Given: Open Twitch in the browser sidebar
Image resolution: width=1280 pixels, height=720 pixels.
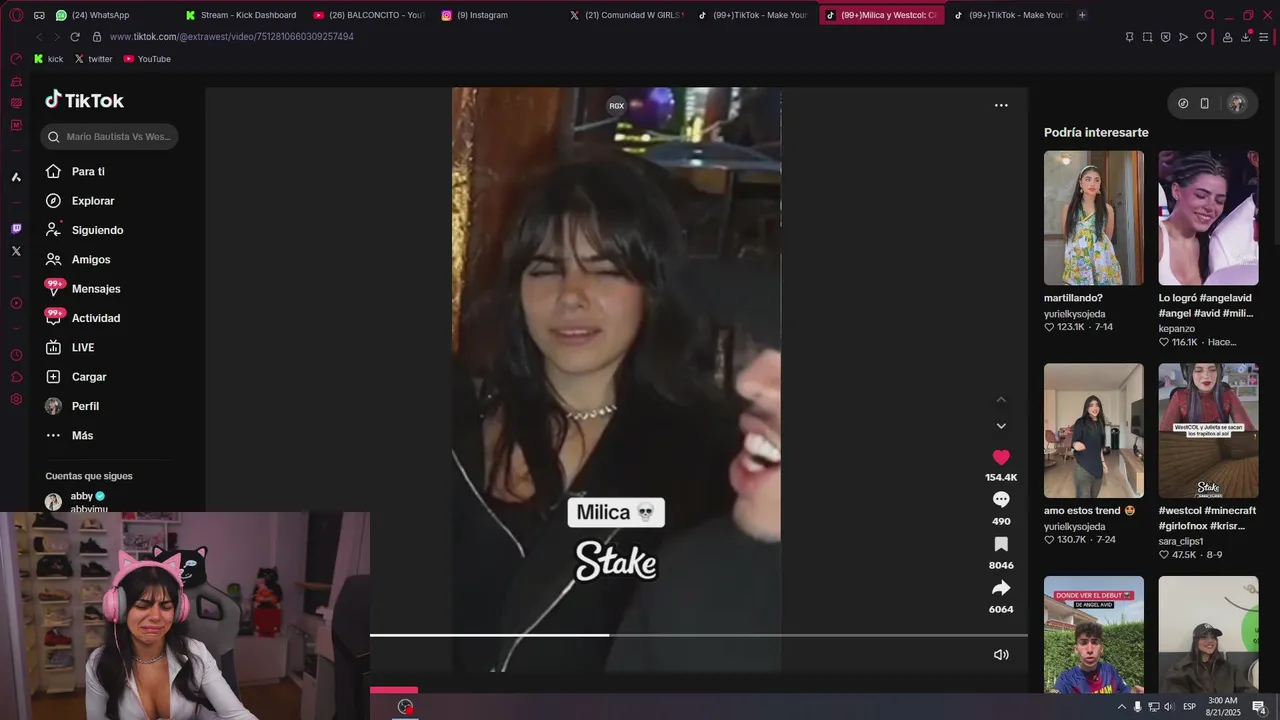Looking at the screenshot, I should tap(16, 229).
